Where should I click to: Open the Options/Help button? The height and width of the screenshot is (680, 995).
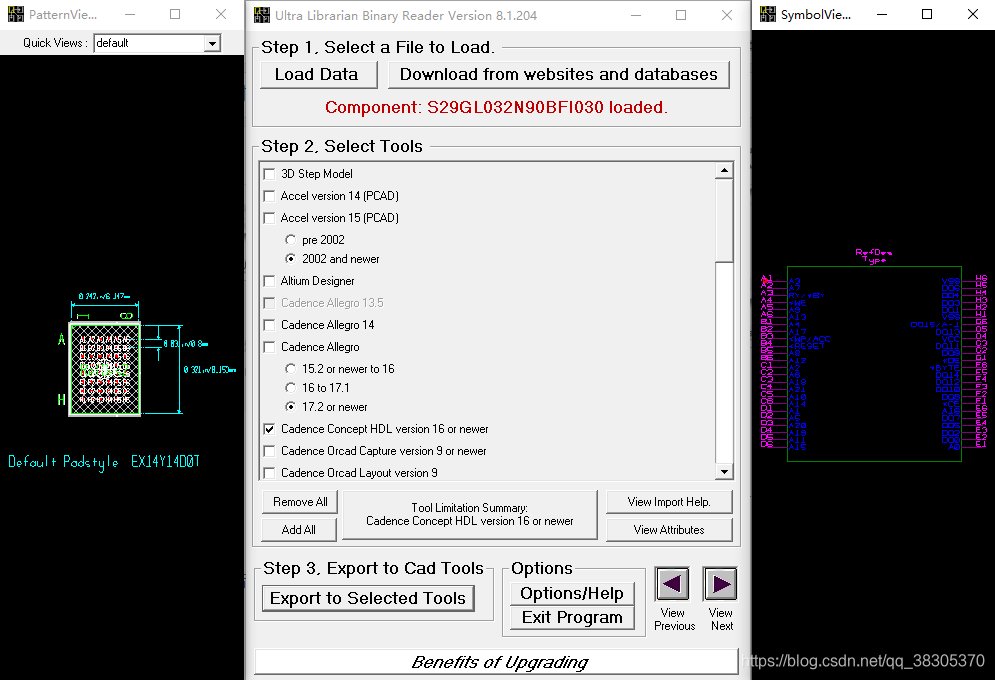pos(572,593)
